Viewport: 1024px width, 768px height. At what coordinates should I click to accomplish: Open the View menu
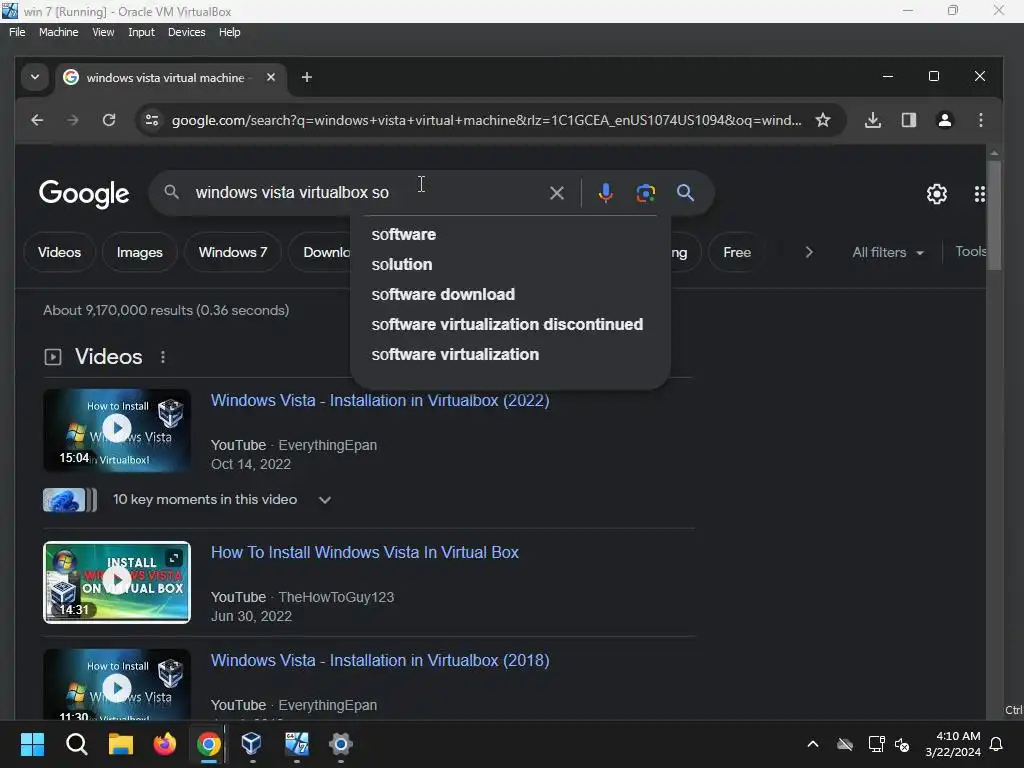(103, 32)
